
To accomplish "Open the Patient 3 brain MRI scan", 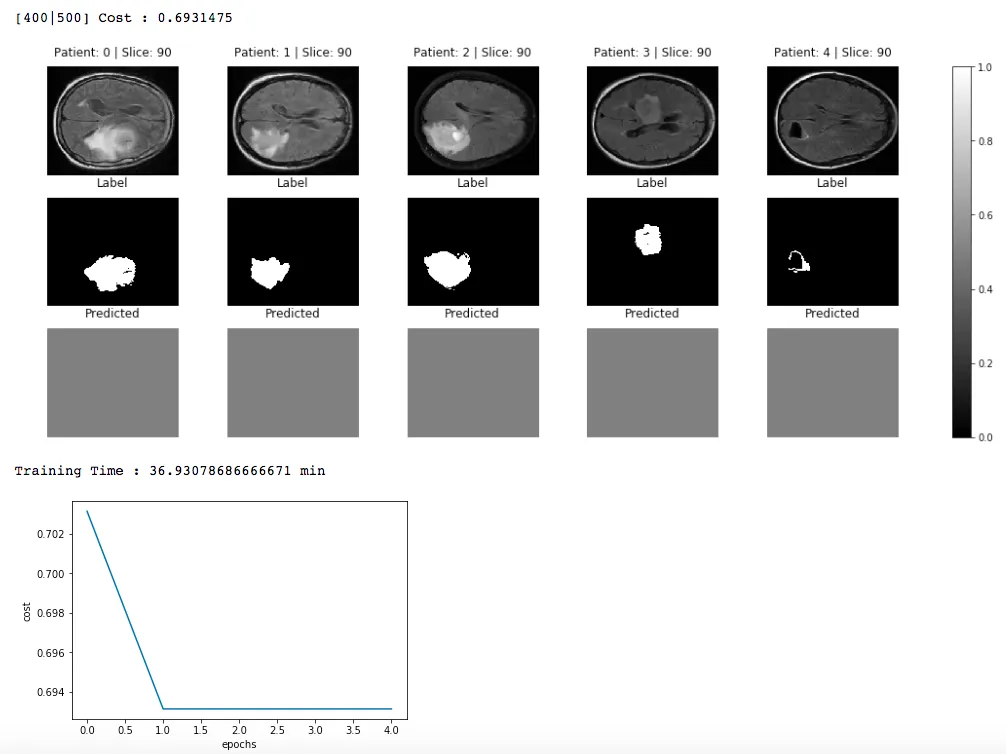I will tap(652, 121).
